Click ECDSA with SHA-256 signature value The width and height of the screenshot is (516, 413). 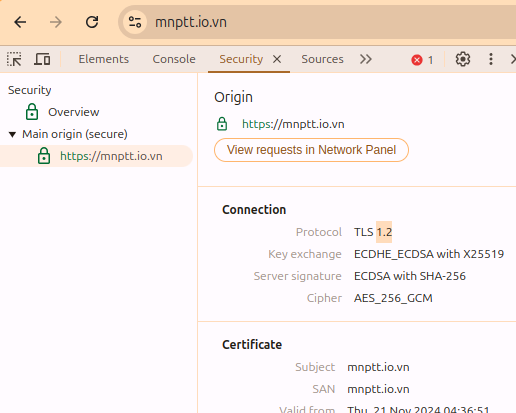pos(410,276)
